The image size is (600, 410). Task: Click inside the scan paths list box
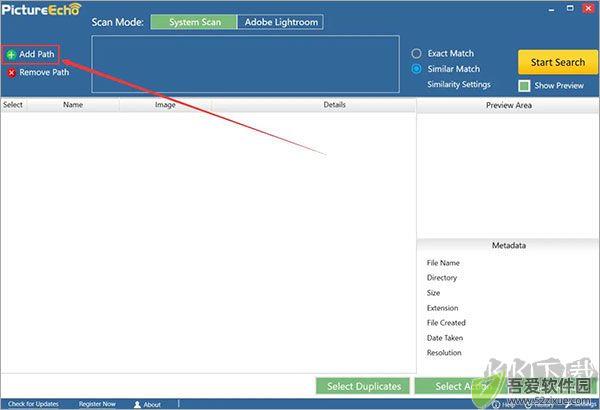coord(246,64)
